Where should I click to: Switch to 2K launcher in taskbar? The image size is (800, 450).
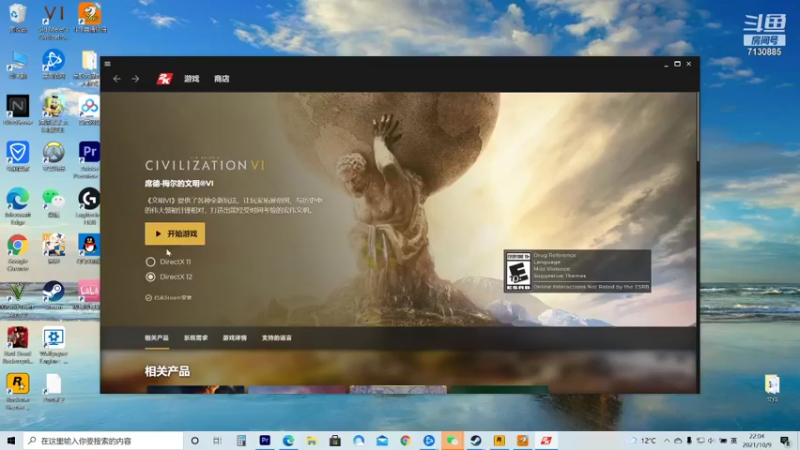[546, 440]
